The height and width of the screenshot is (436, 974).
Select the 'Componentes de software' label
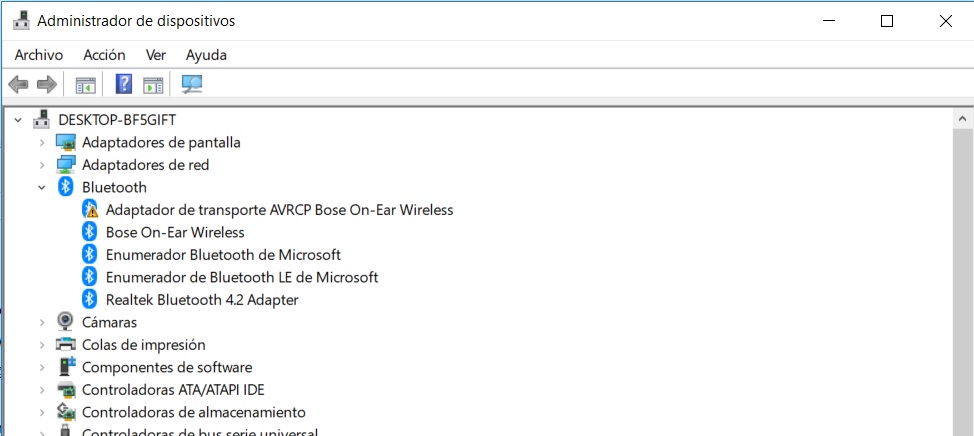167,367
